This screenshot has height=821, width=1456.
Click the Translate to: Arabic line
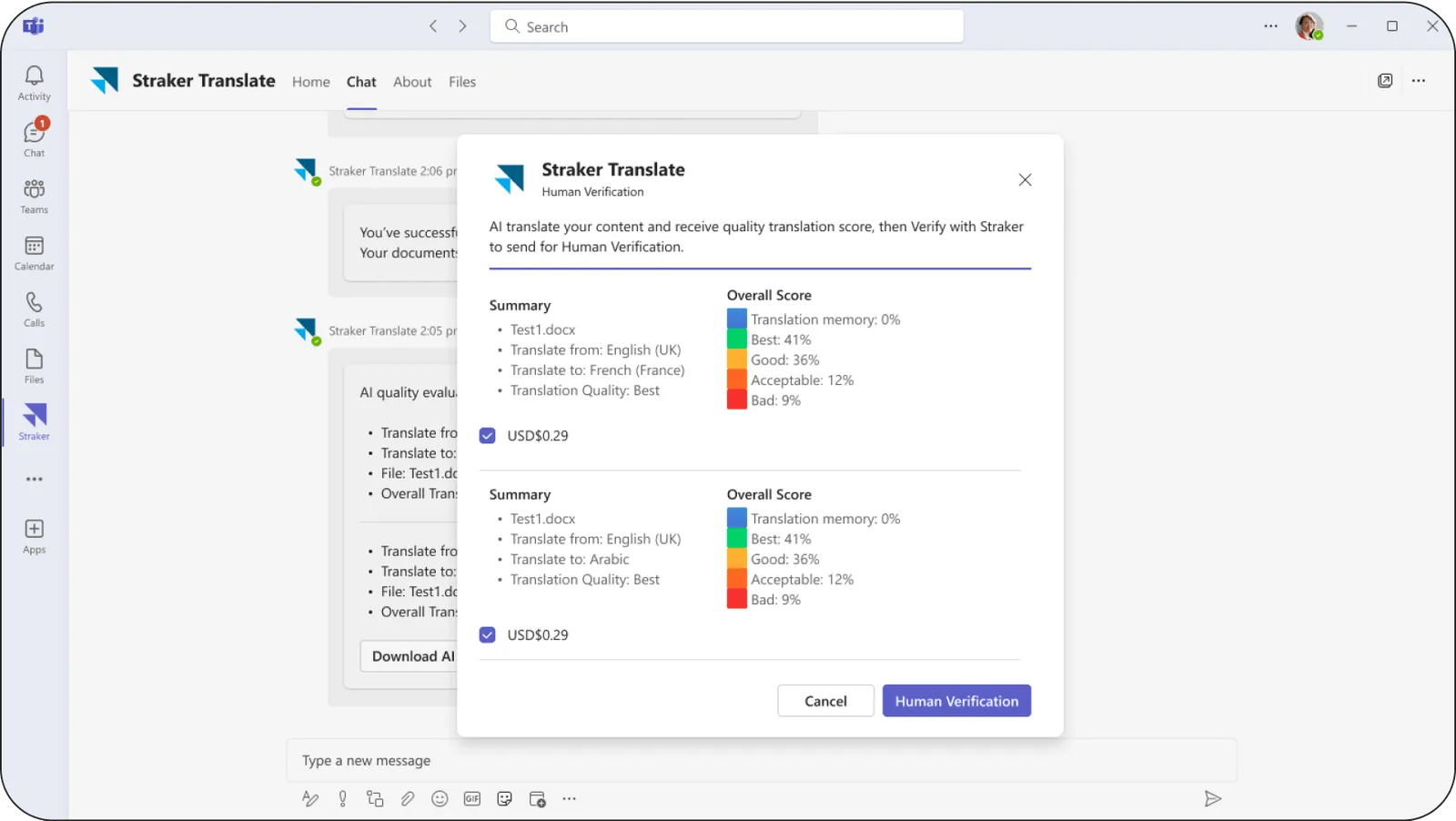[x=570, y=560]
